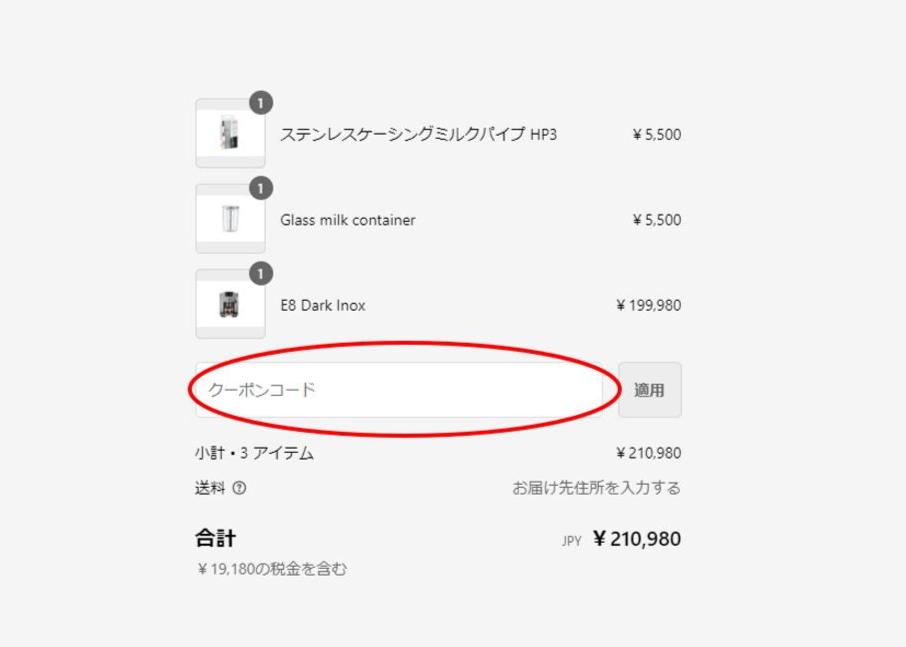Open the E8 Dark Inox coffee machine thumbnail
906x647 pixels.
(230, 304)
